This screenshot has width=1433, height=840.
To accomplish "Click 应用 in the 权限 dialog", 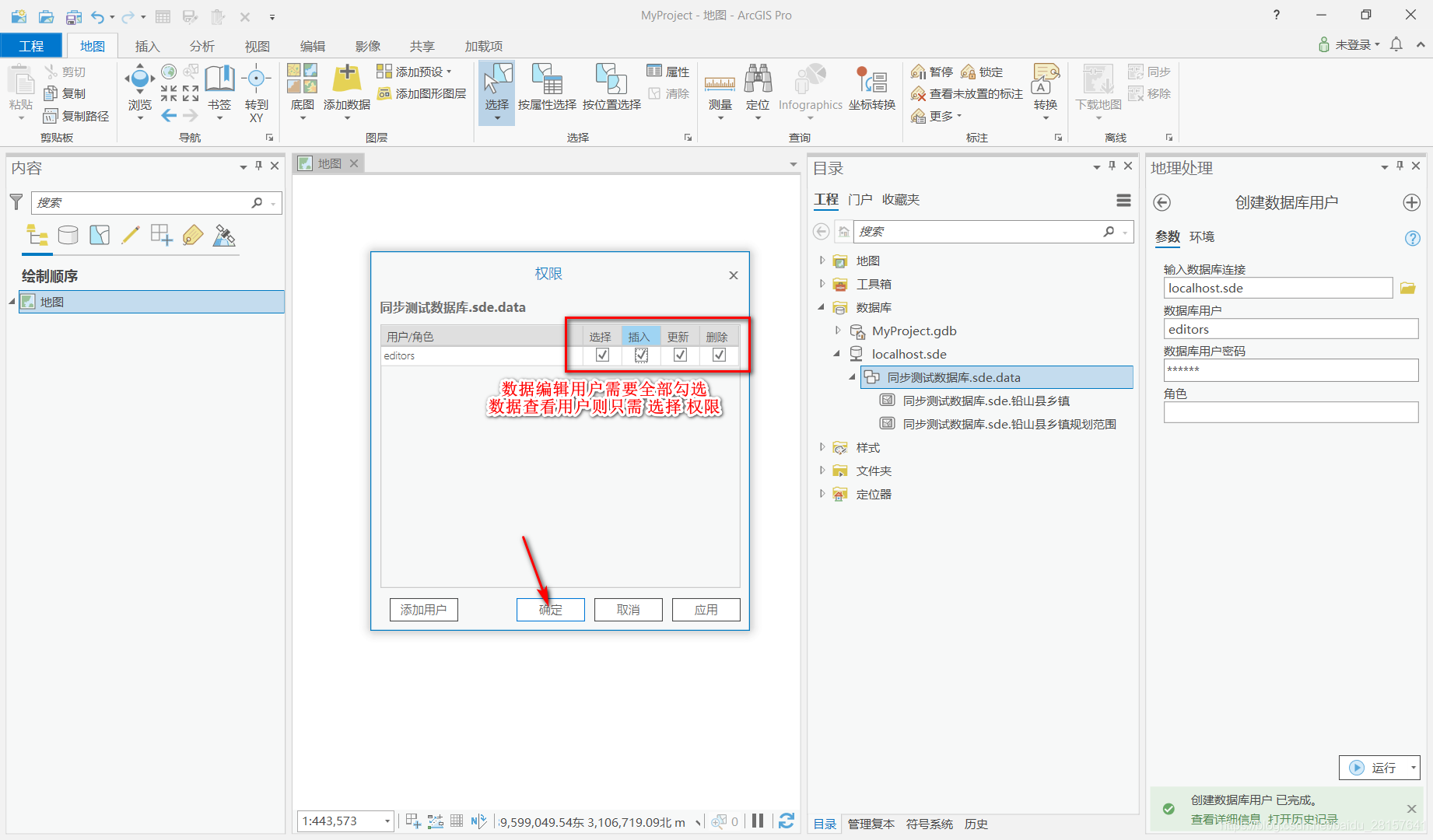I will pyautogui.click(x=706, y=610).
